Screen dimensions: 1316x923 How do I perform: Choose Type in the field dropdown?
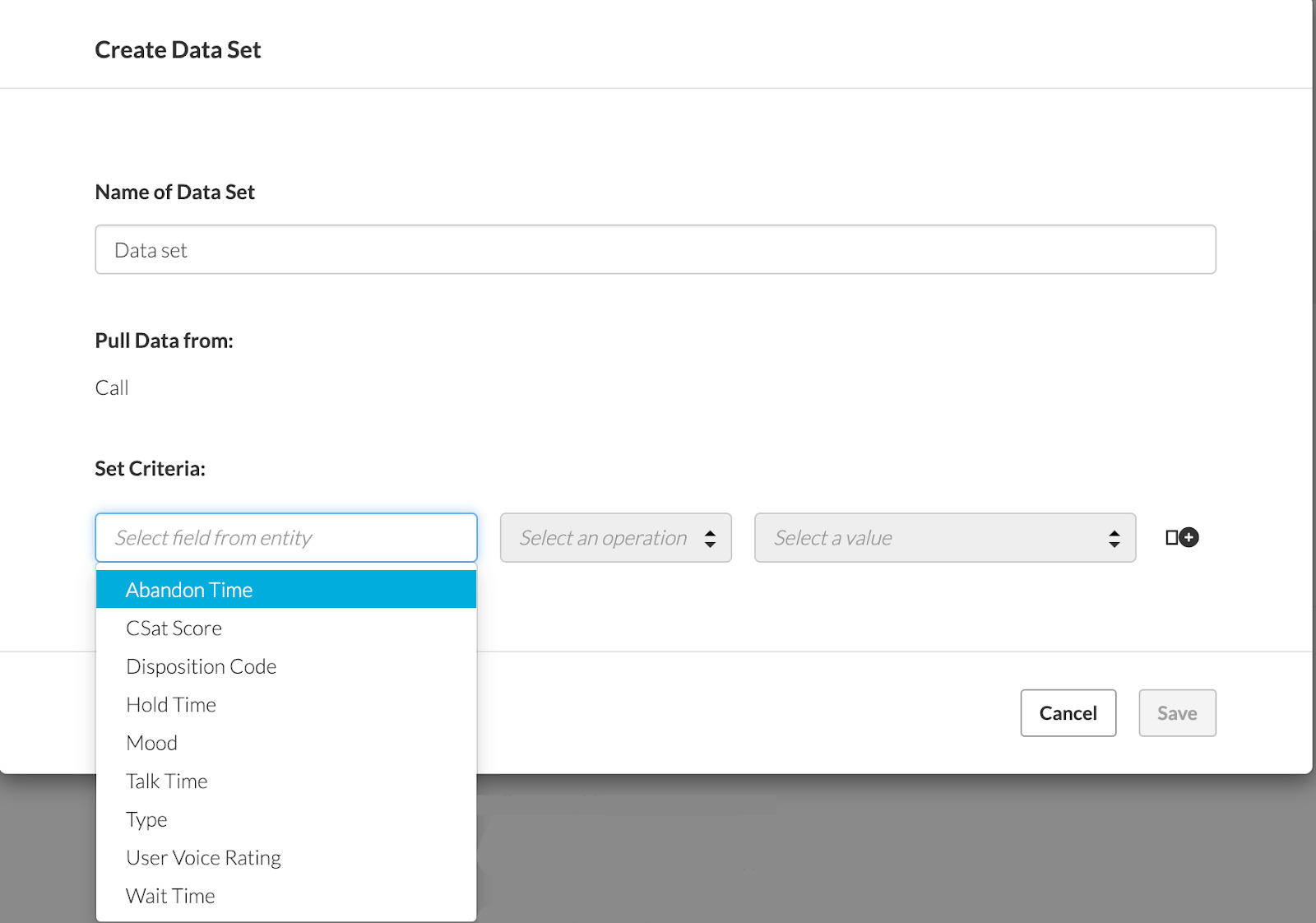pos(286,819)
